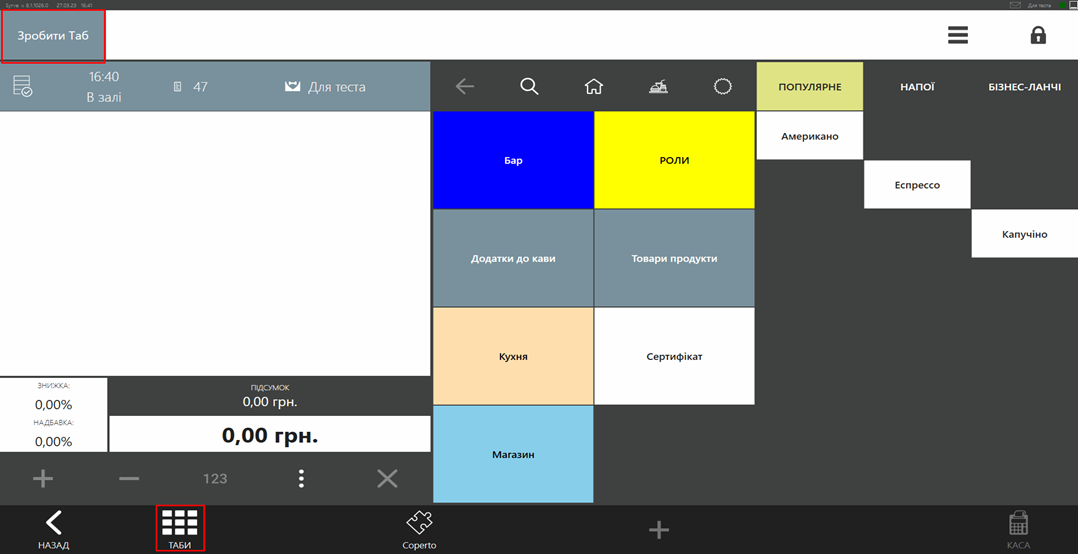The image size is (1078, 554).
Task: Click the search magnifier icon
Action: [x=529, y=86]
